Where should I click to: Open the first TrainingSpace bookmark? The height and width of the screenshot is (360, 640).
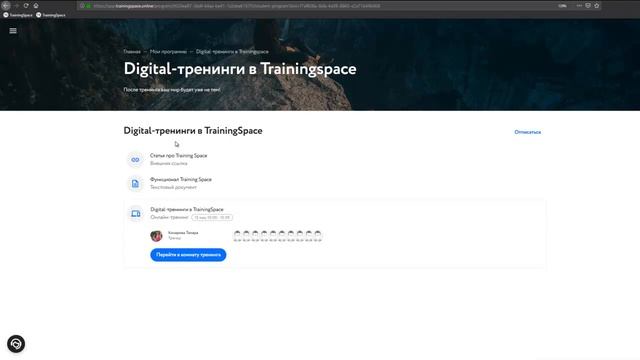[x=18, y=15]
